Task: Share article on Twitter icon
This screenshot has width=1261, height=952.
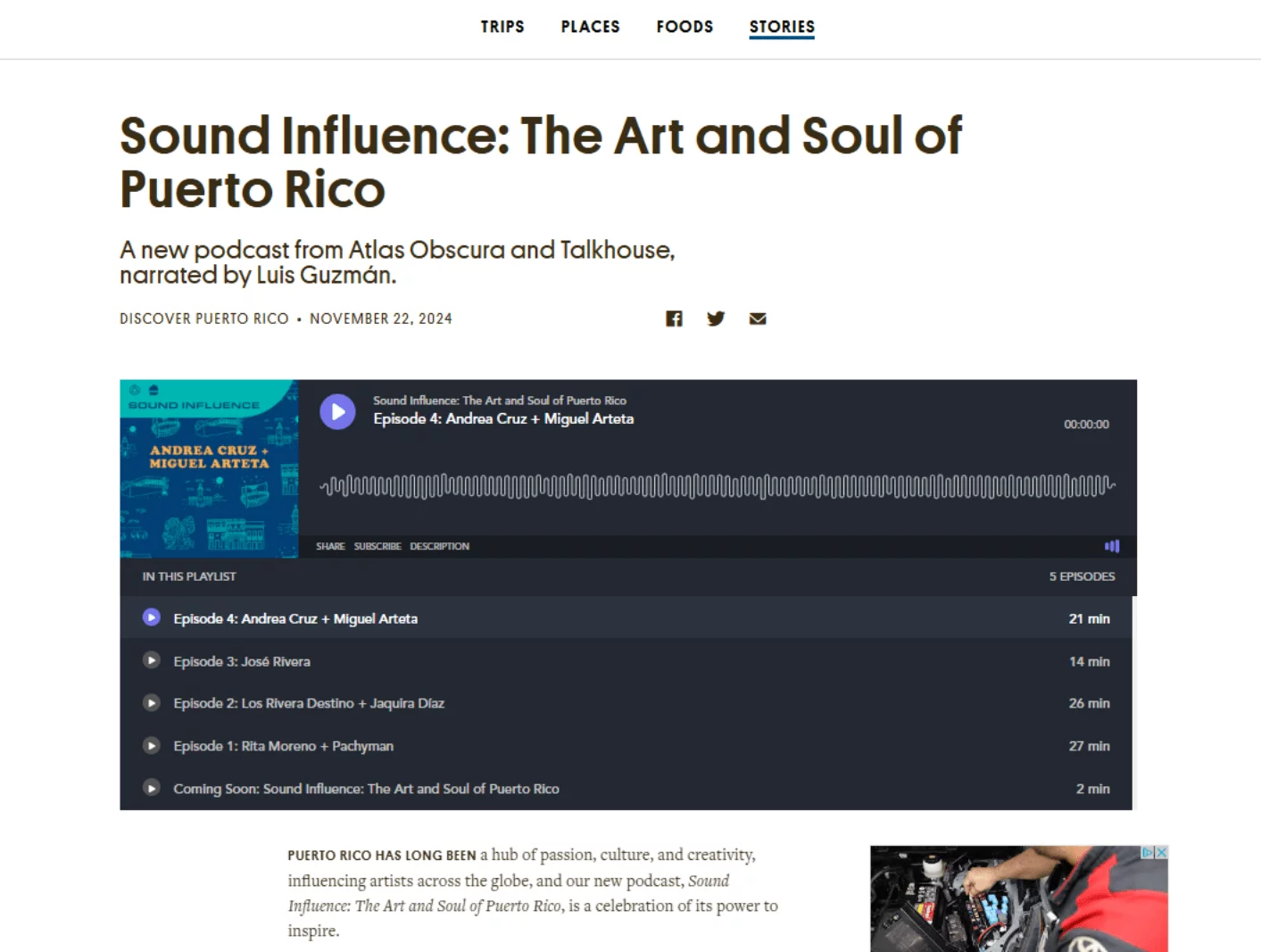Action: point(716,319)
